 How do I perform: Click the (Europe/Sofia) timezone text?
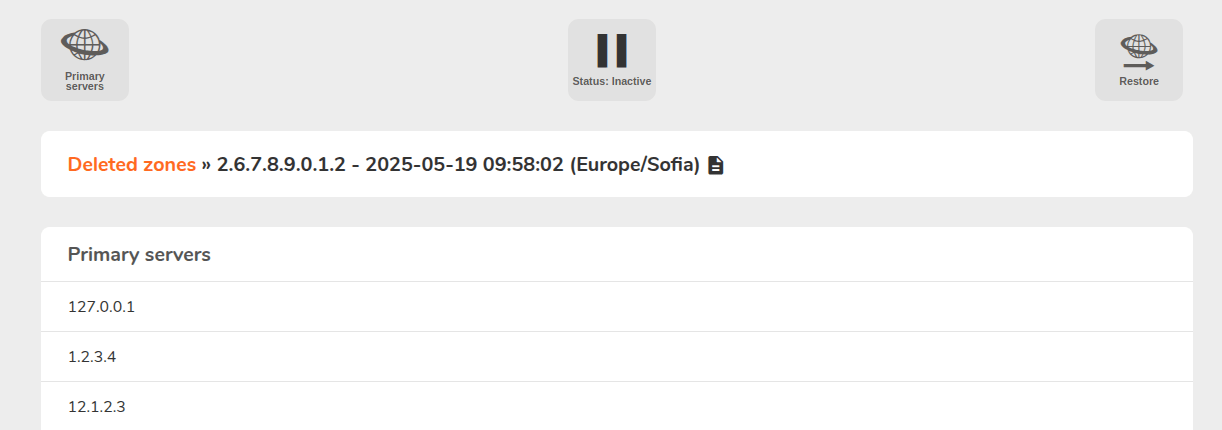coord(635,165)
